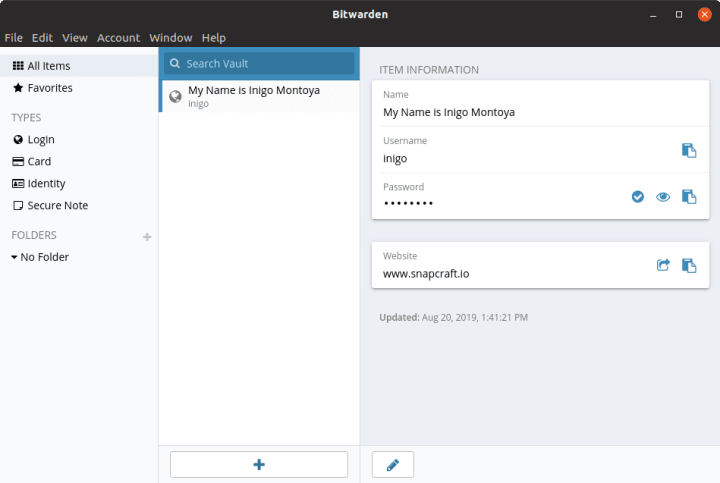The height and width of the screenshot is (483, 720).
Task: Click the globe icon of the vault entry
Action: 175,96
